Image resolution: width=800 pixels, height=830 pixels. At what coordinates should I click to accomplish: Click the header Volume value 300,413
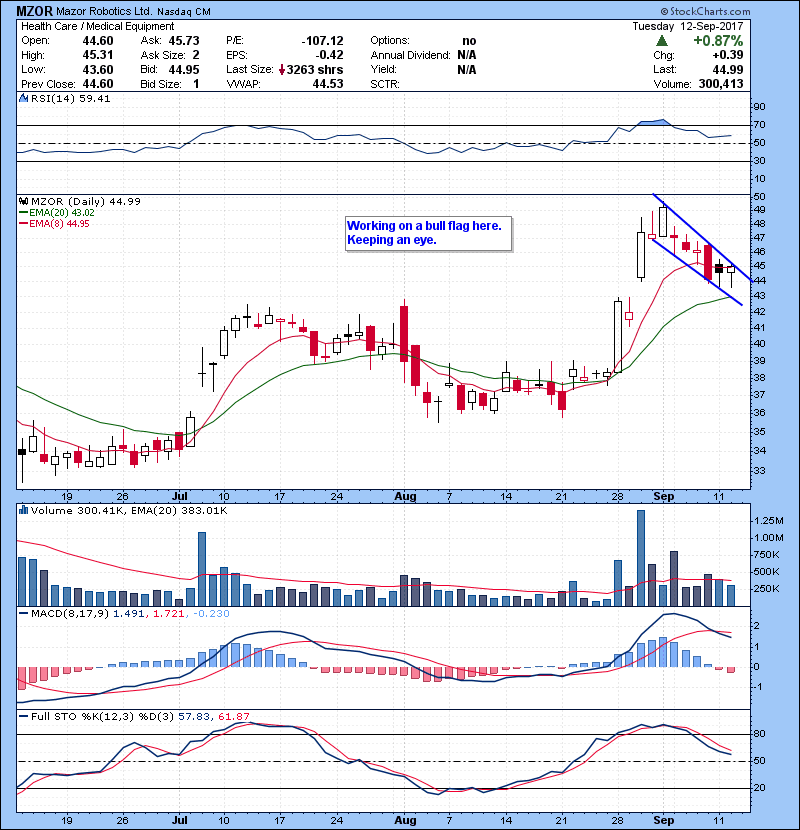pyautogui.click(x=721, y=84)
